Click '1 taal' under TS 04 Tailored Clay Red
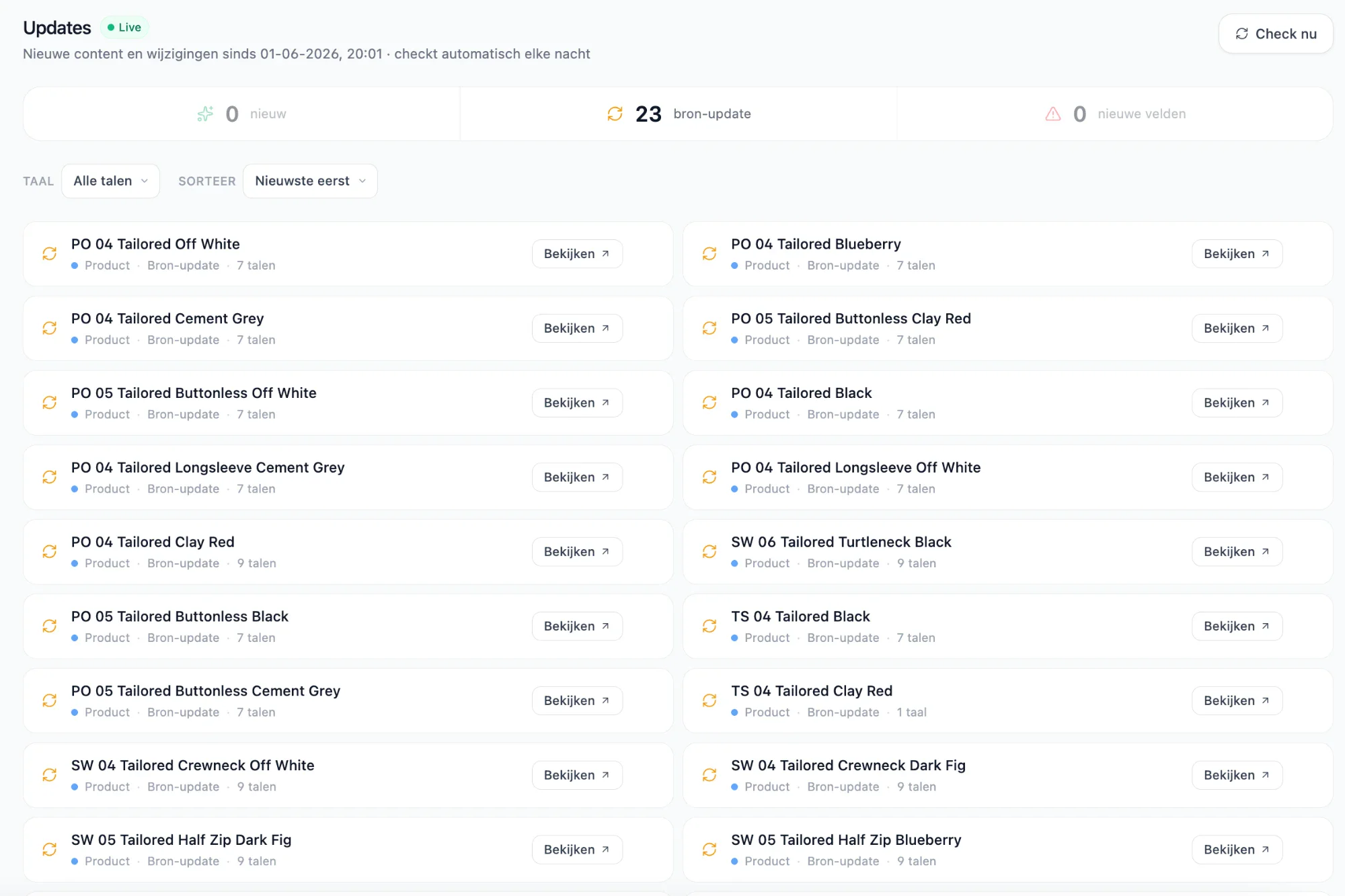 [x=911, y=712]
